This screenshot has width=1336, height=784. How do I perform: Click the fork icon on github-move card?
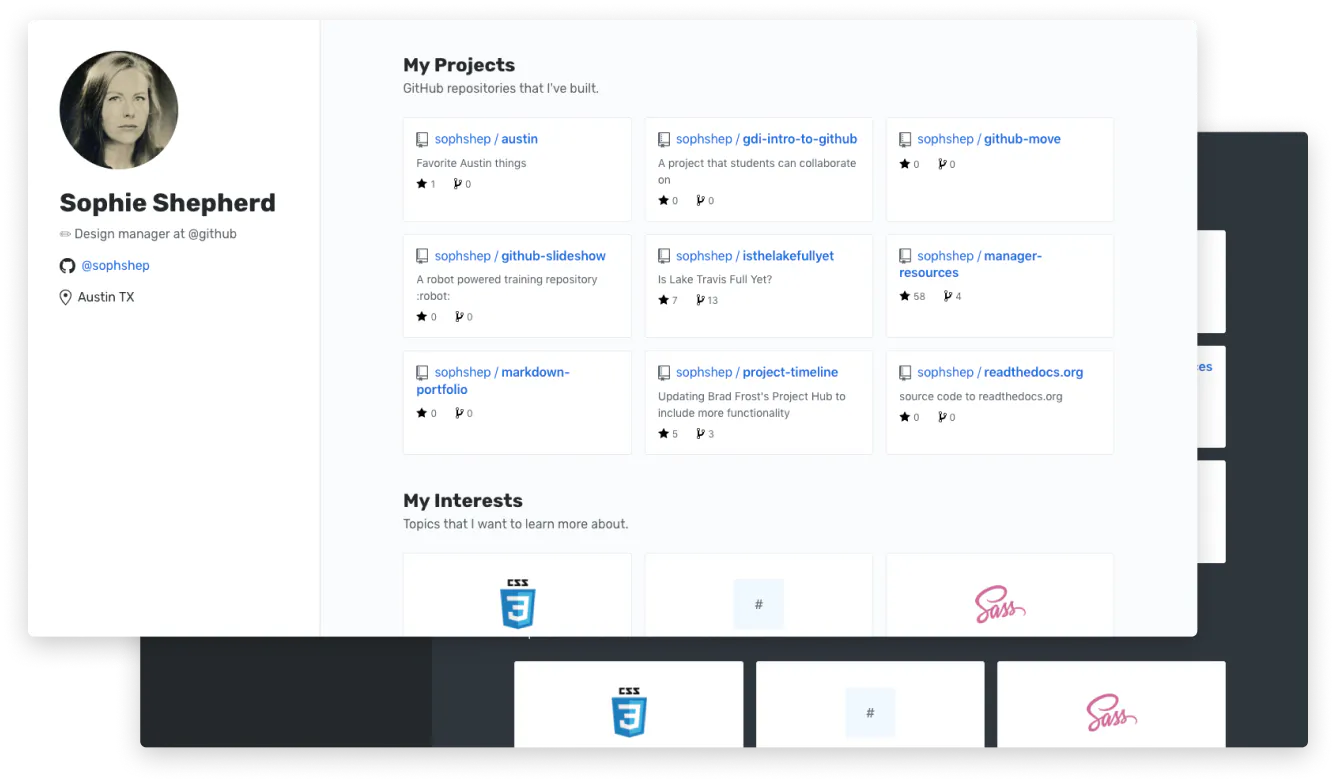(941, 164)
